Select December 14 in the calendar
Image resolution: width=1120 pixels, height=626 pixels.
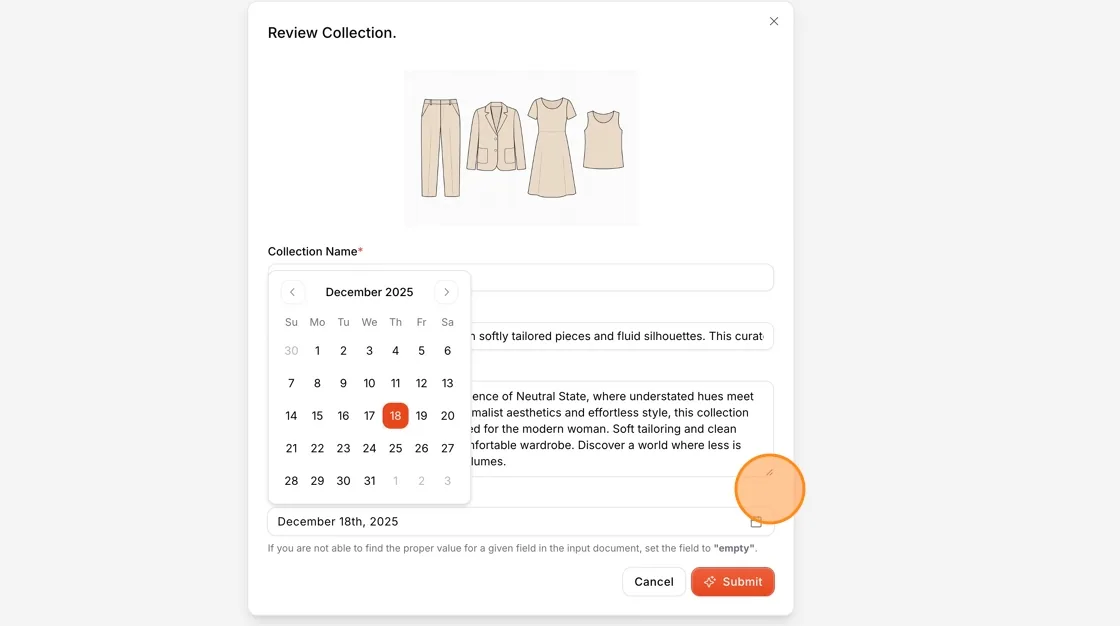pyautogui.click(x=291, y=416)
